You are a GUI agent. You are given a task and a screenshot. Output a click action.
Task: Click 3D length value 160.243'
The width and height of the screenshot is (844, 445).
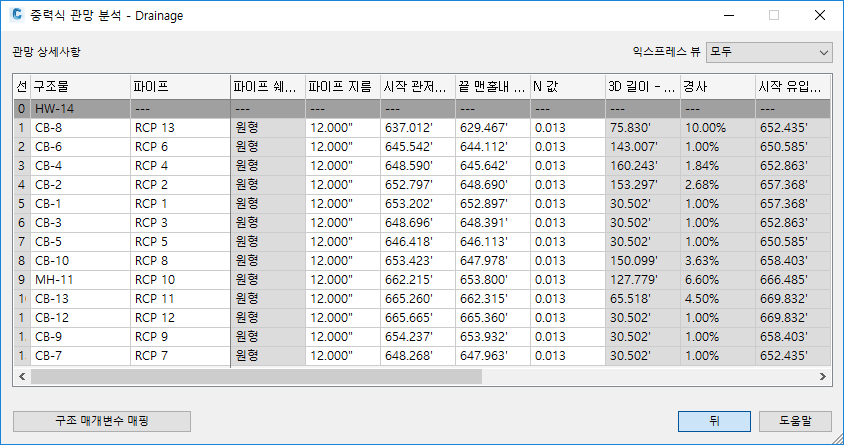pyautogui.click(x=643, y=166)
